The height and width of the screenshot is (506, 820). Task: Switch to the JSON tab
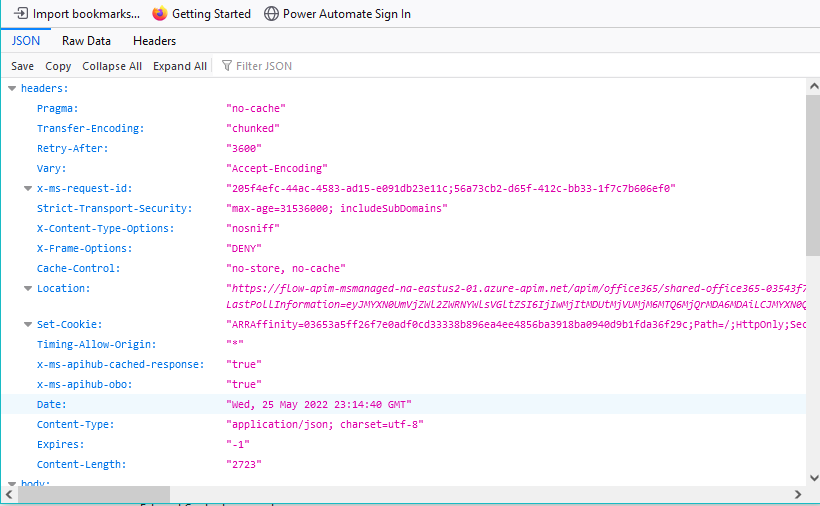[x=26, y=41]
